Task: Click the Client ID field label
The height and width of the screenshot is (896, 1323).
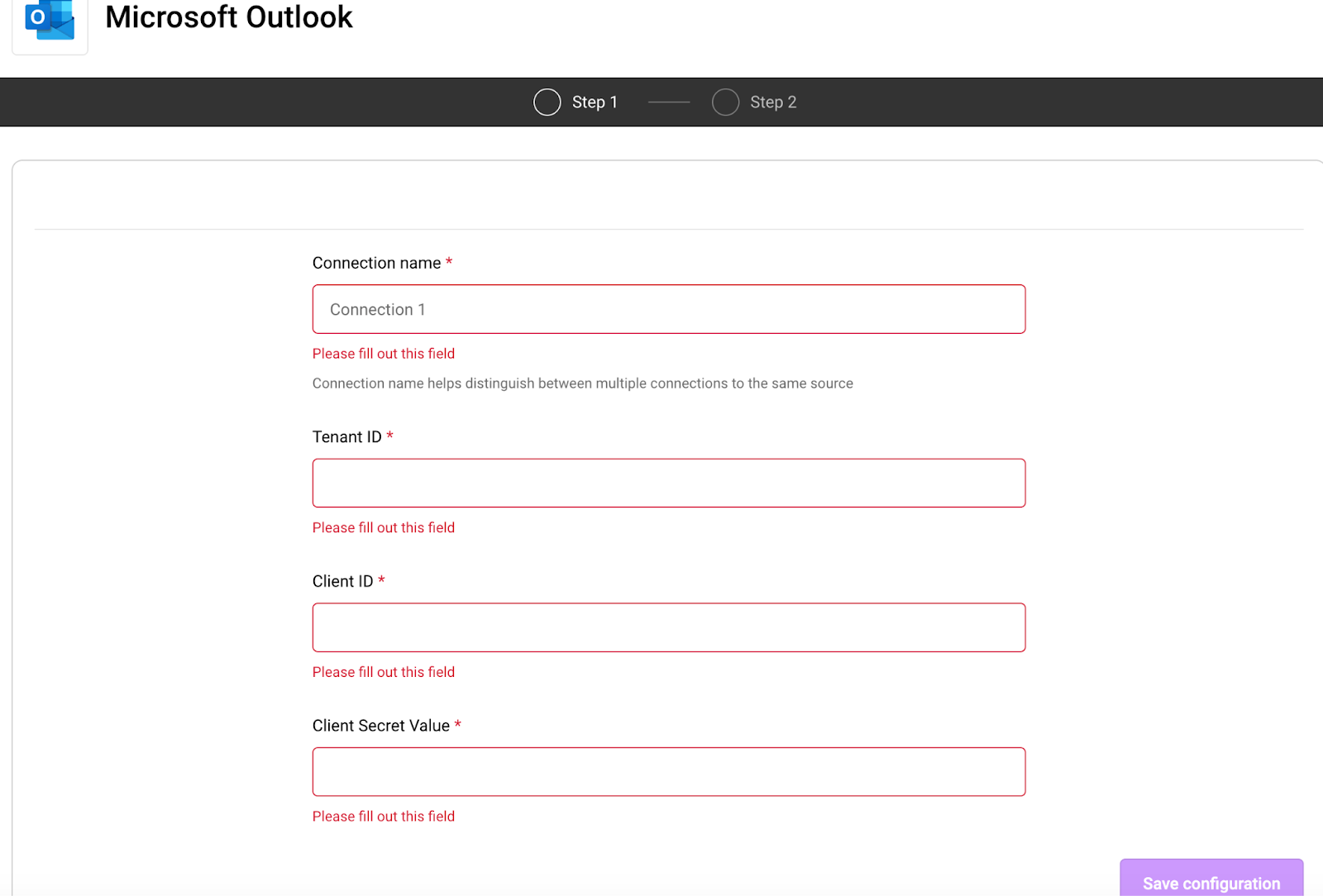Action: [342, 582]
